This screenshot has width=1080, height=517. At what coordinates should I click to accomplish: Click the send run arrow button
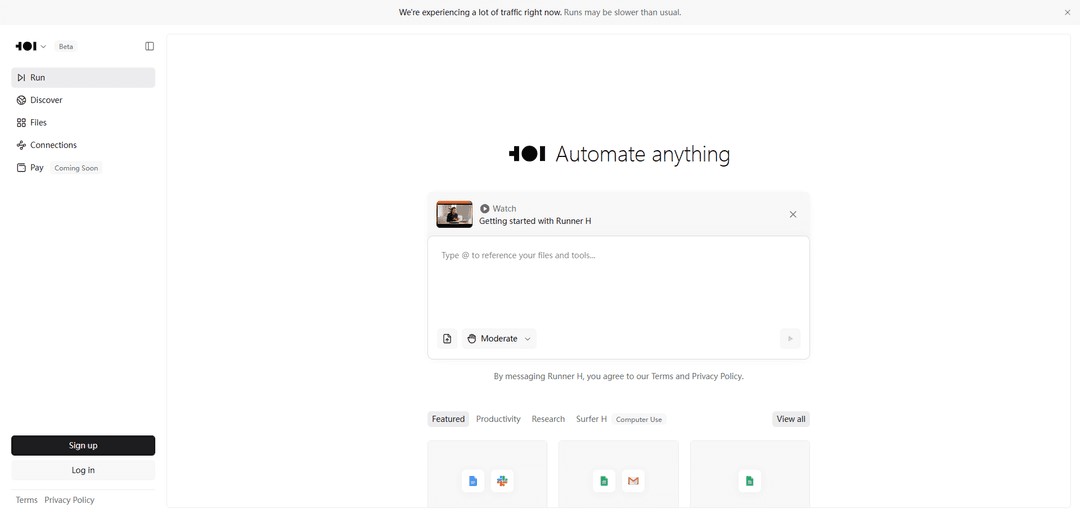point(790,339)
